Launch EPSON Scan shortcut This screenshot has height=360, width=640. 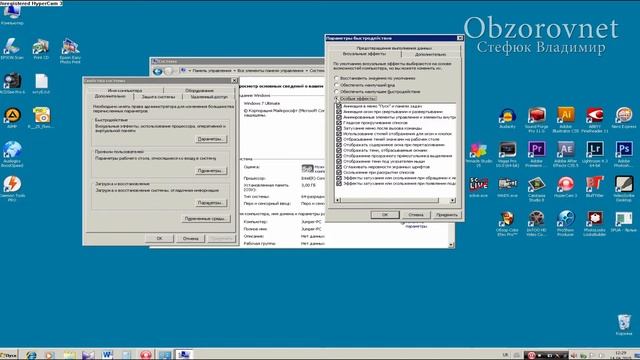[x=12, y=49]
